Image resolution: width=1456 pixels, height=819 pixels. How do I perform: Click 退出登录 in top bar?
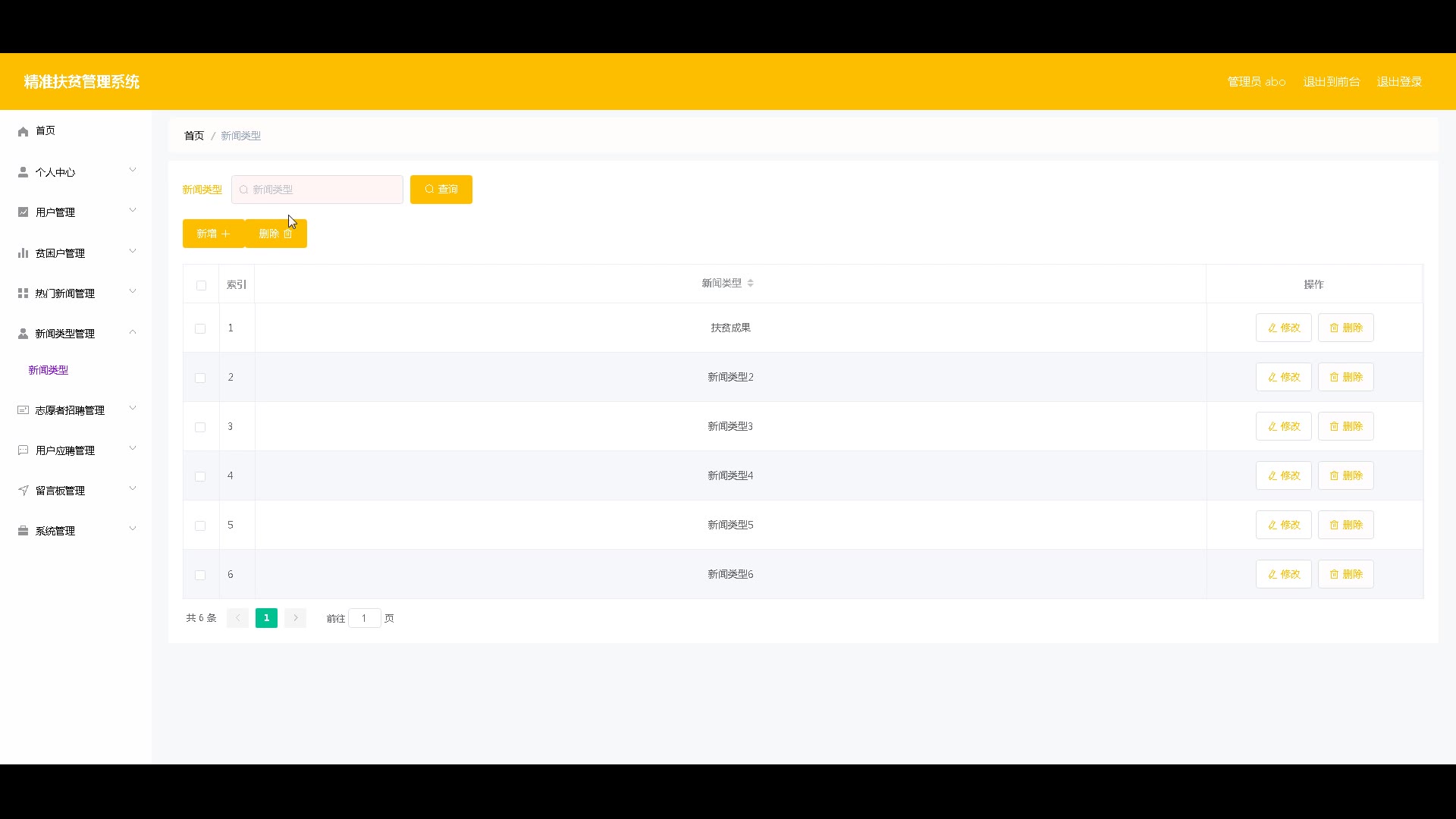[x=1398, y=82]
